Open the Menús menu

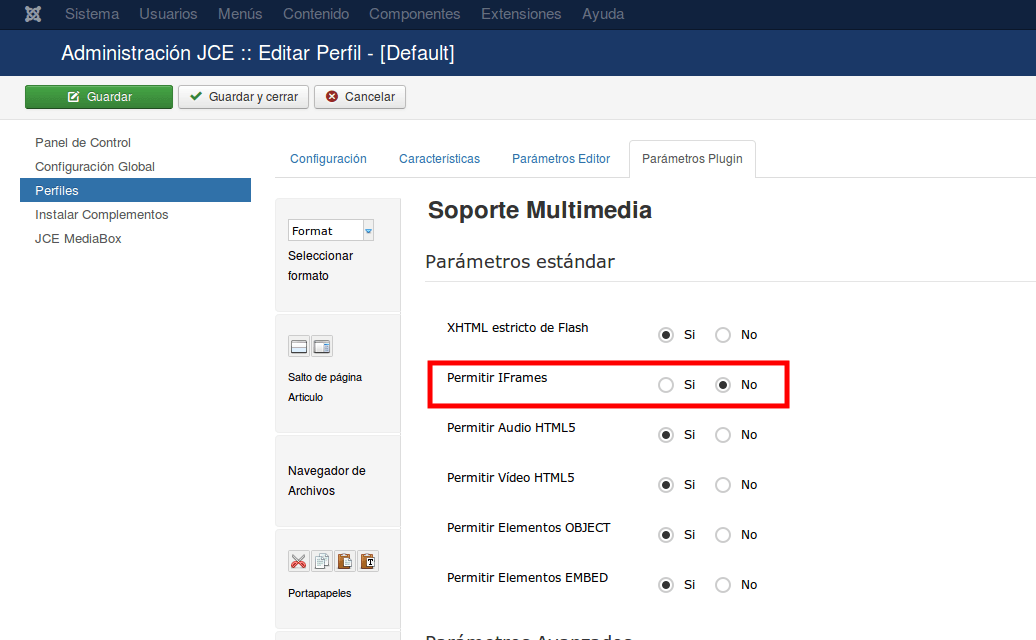pos(240,14)
